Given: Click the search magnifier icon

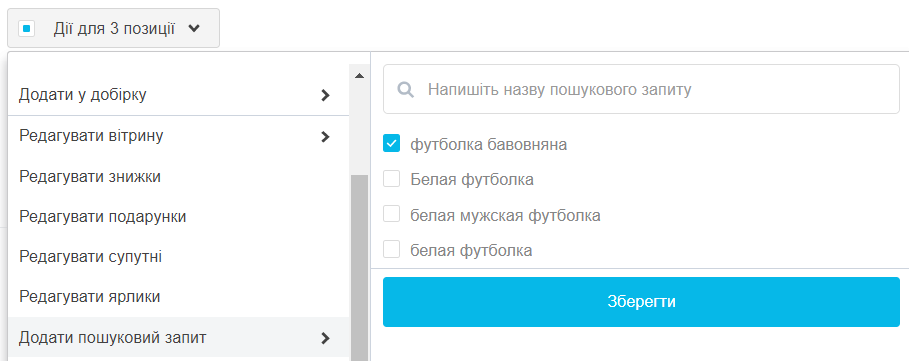Looking at the screenshot, I should coord(406,89).
